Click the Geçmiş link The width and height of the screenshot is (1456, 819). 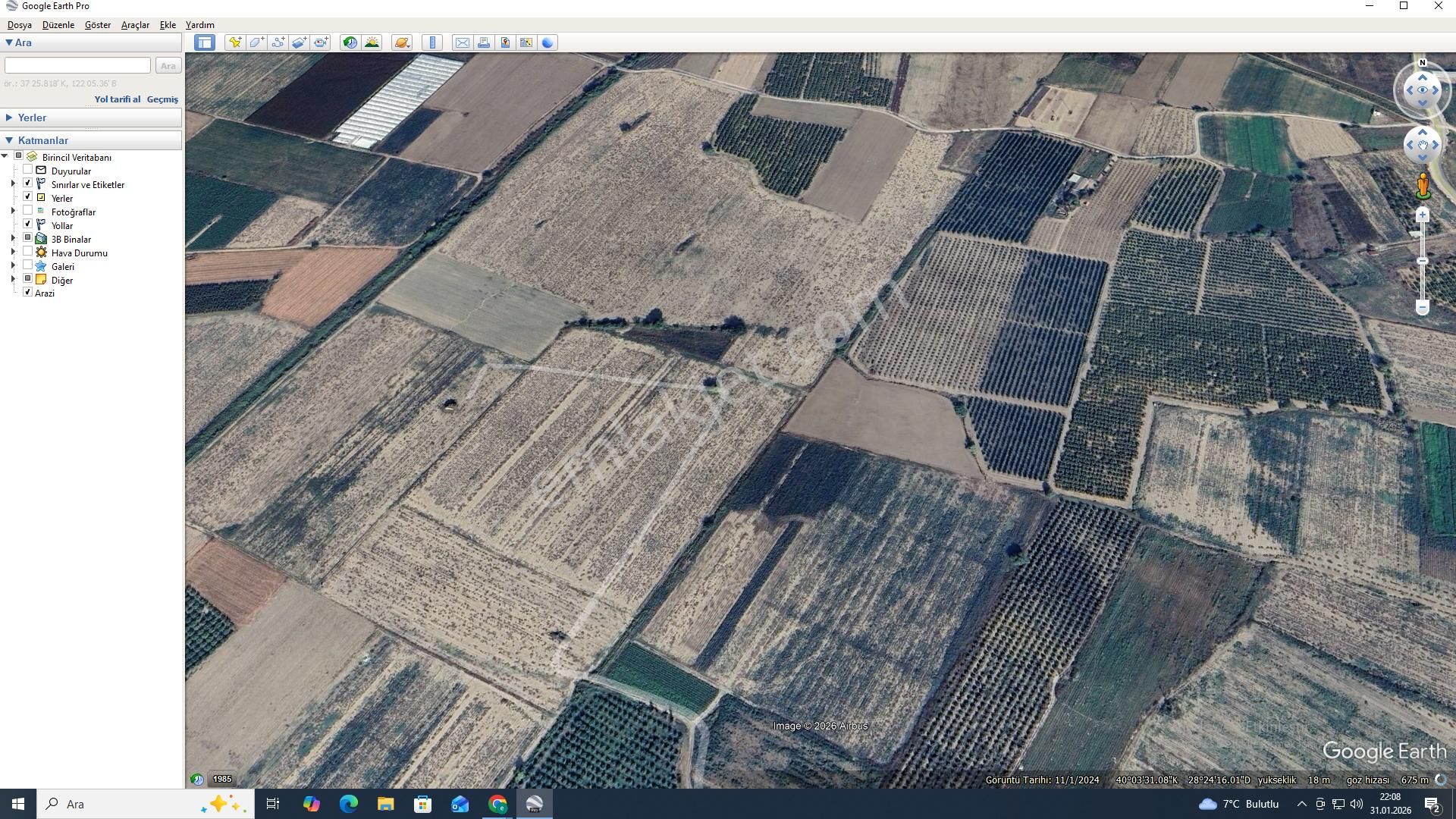coord(162,99)
